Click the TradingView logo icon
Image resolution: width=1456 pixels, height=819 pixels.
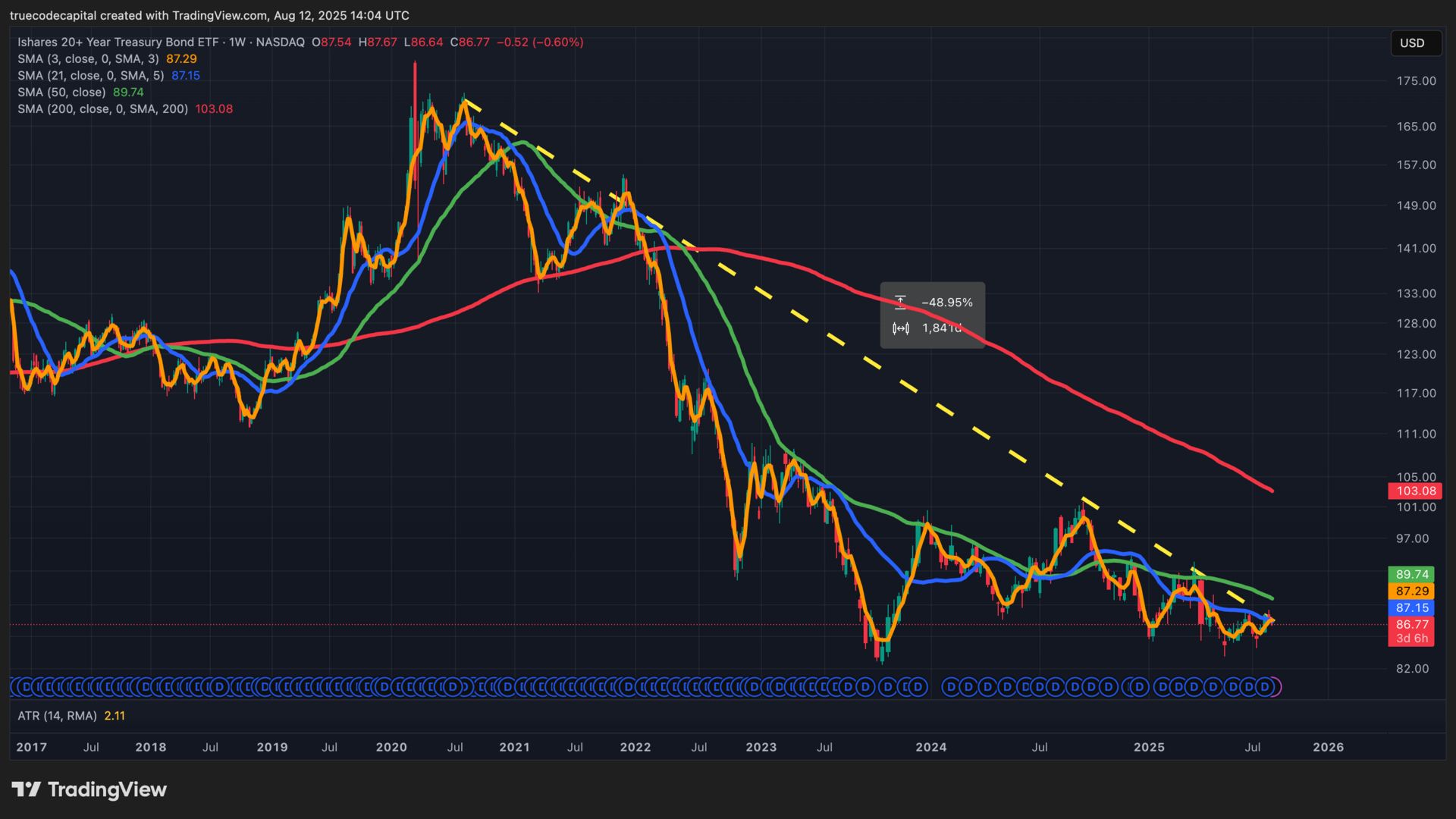pyautogui.click(x=27, y=789)
